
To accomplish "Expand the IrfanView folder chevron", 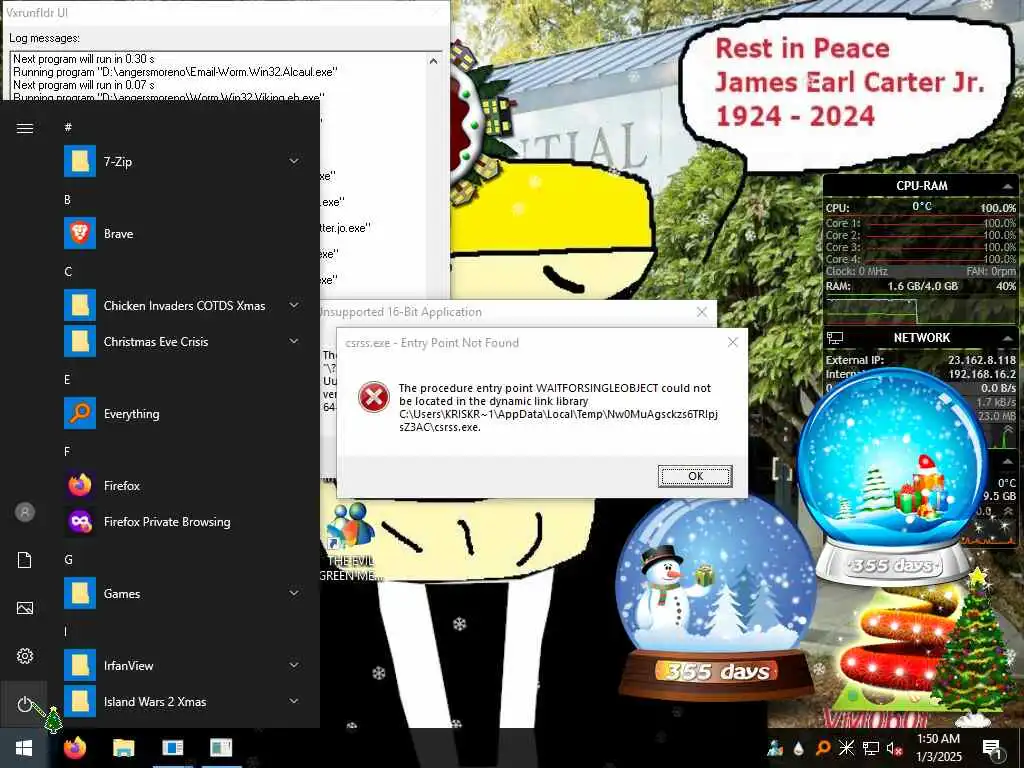I will [294, 665].
